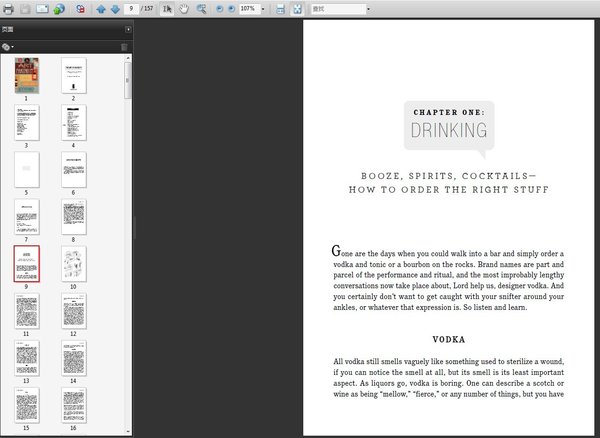This screenshot has height=438, width=600.
Task: Open page 11 thumbnail
Action: (x=27, y=311)
